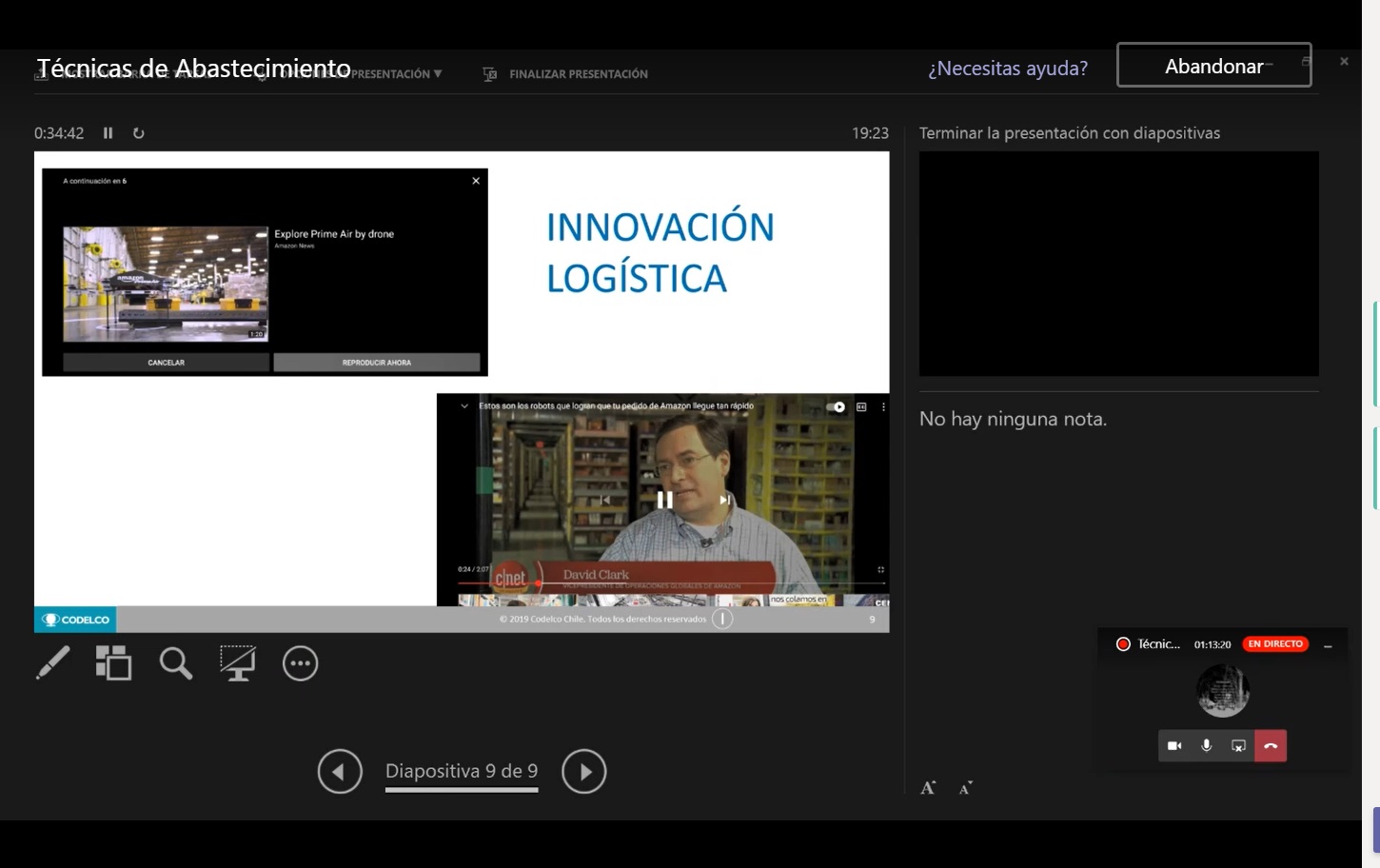Mute the microphone in the call widget

[1207, 746]
